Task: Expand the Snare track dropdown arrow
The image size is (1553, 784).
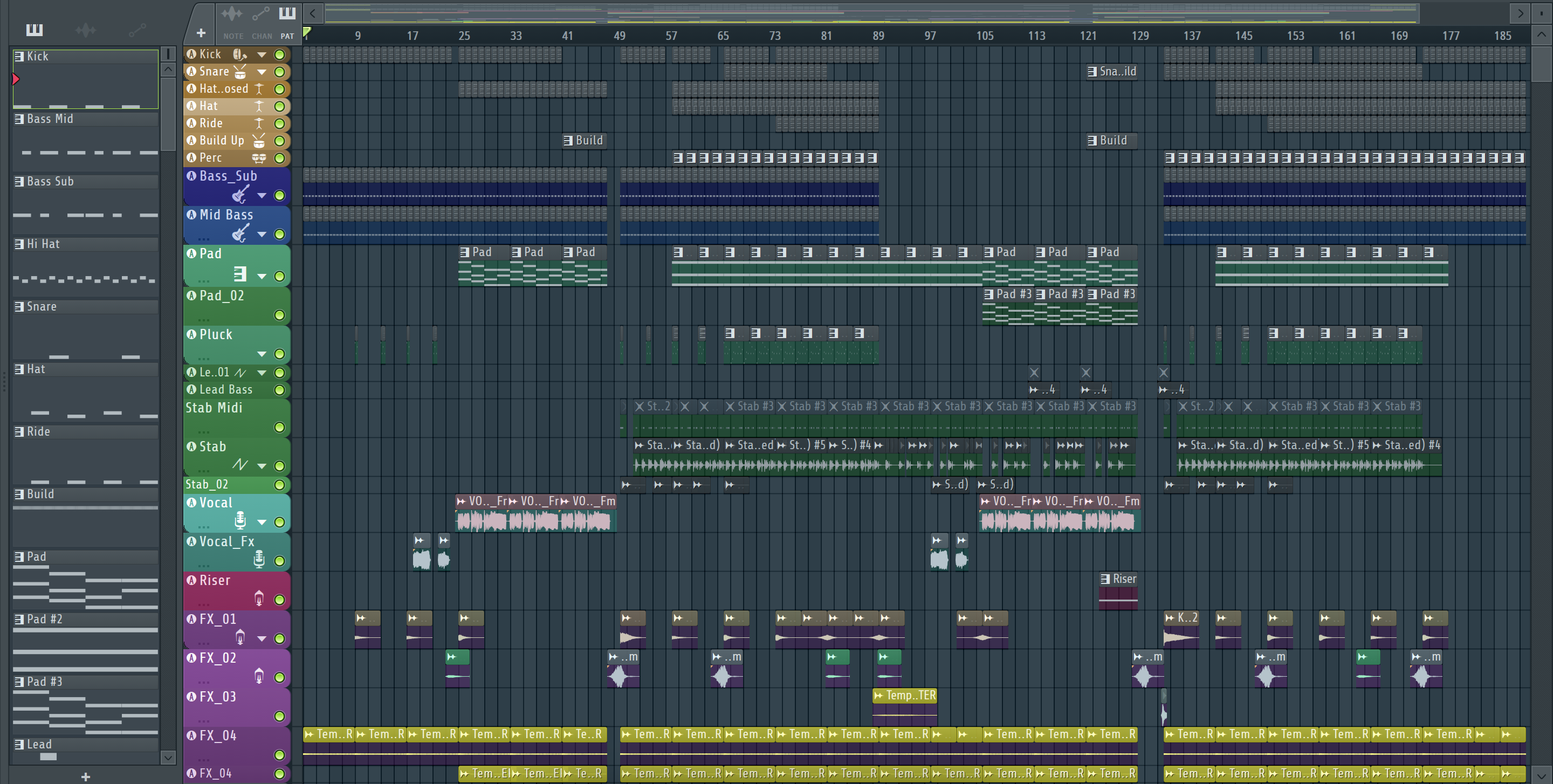Action: (x=262, y=72)
